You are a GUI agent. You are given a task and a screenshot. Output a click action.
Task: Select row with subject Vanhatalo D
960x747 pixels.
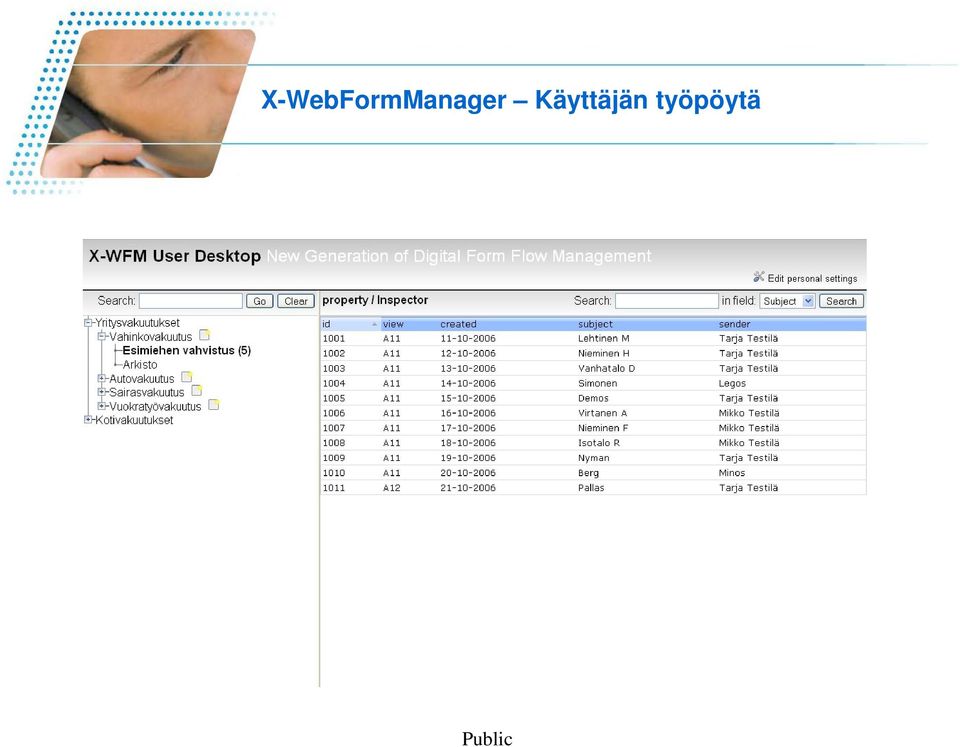[593, 369]
